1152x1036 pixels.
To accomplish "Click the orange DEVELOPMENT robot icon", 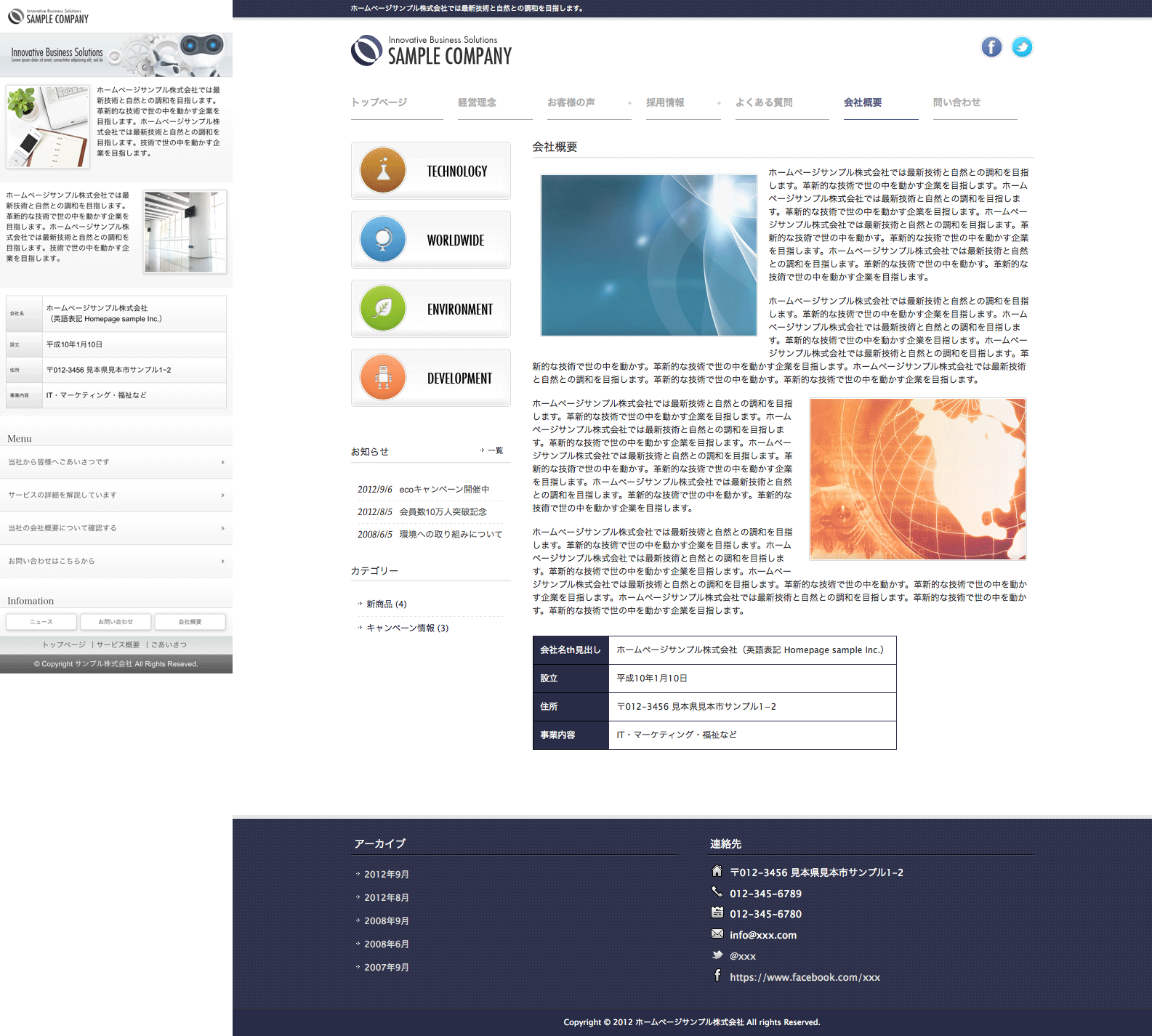I will [383, 378].
